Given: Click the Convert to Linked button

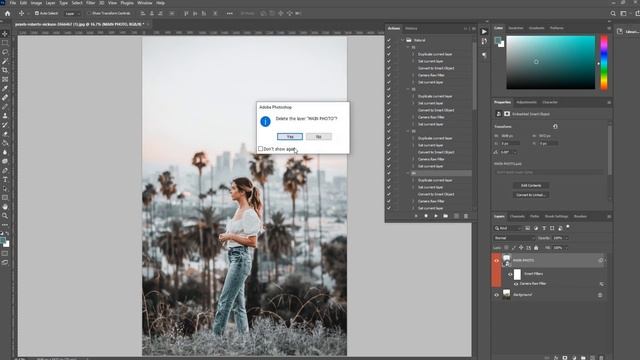Looking at the screenshot, I should pyautogui.click(x=531, y=195).
